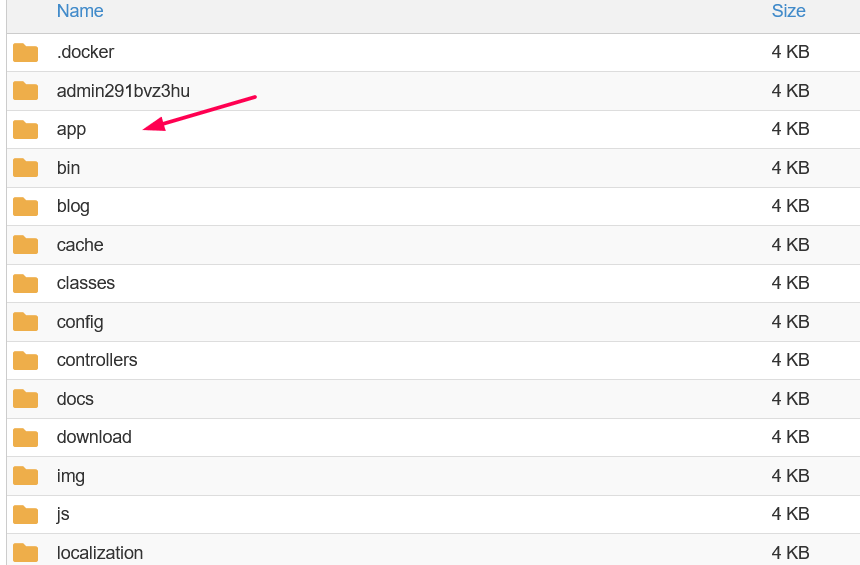Open the docs folder name

75,399
